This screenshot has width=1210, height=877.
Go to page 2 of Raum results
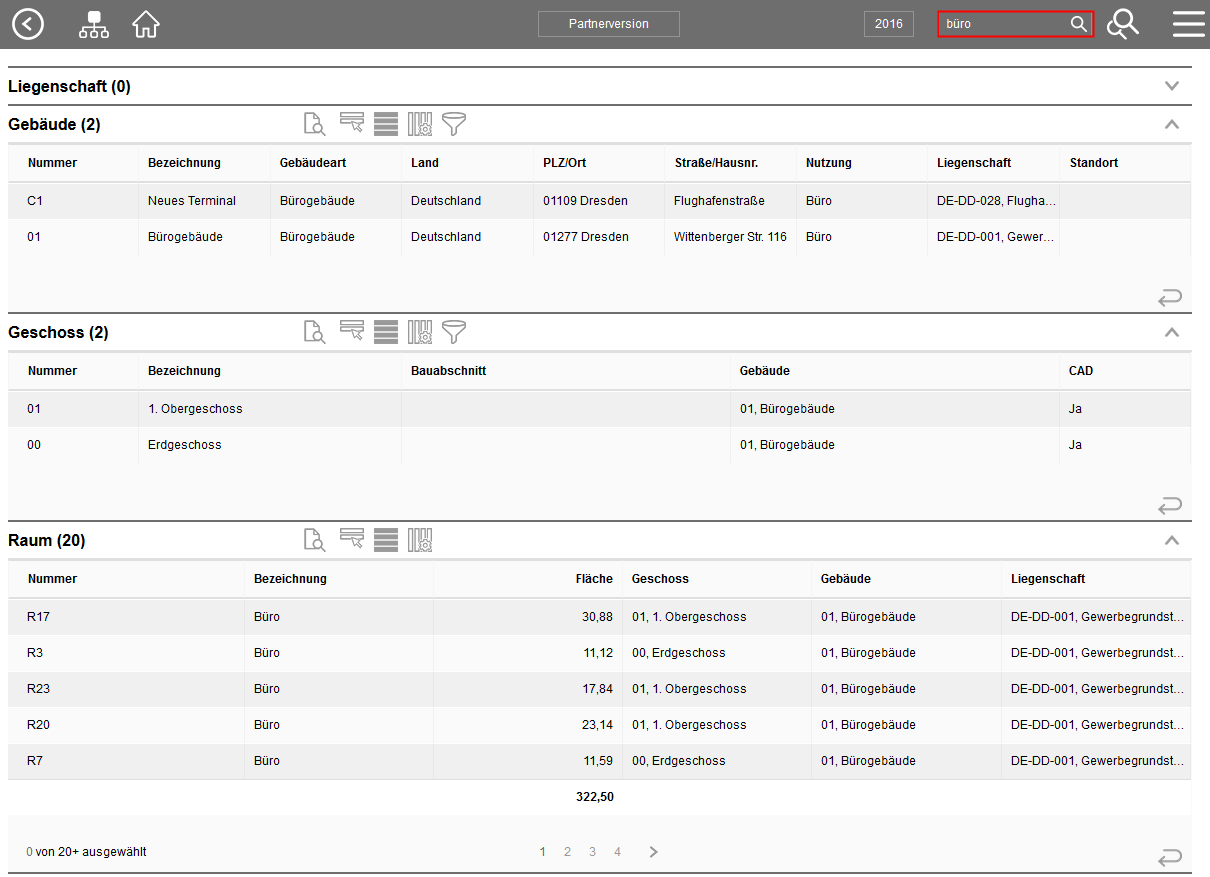567,852
